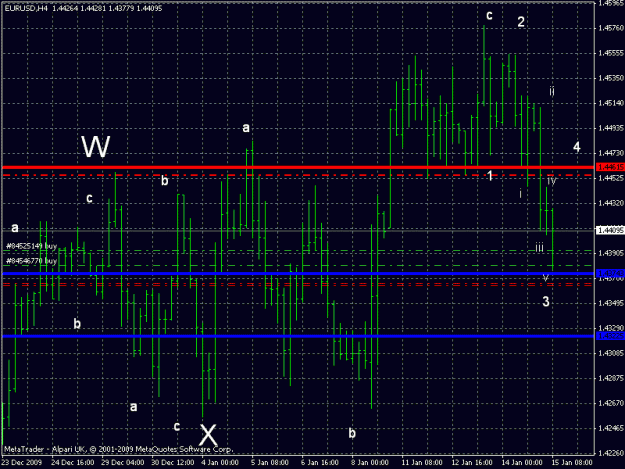Select the sub-wave label ii
The image size is (625, 469).
pos(552,91)
